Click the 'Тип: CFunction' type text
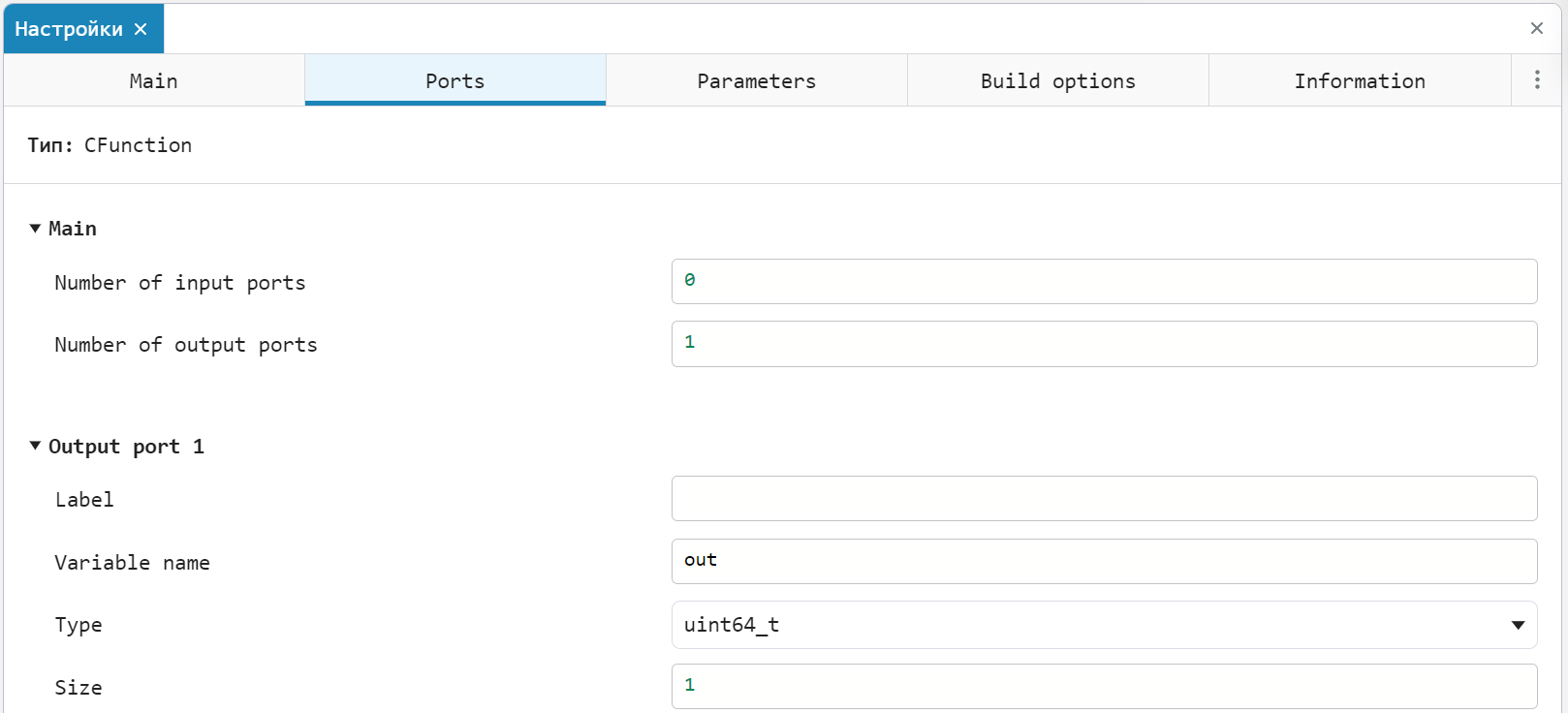 point(110,145)
